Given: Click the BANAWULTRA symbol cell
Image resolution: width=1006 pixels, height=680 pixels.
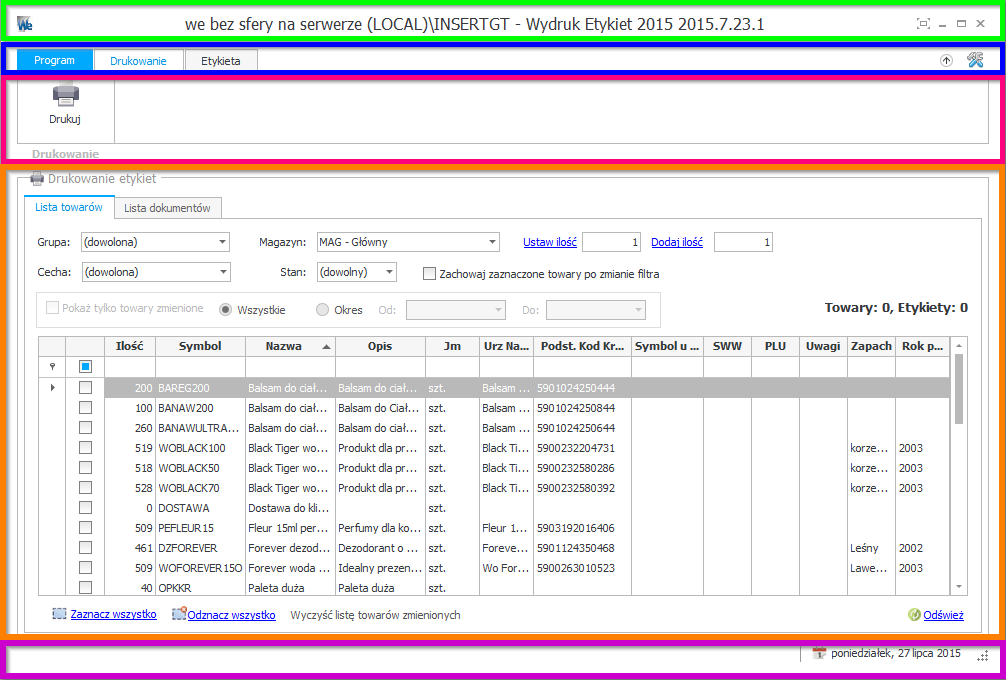Looking at the screenshot, I should [200, 427].
